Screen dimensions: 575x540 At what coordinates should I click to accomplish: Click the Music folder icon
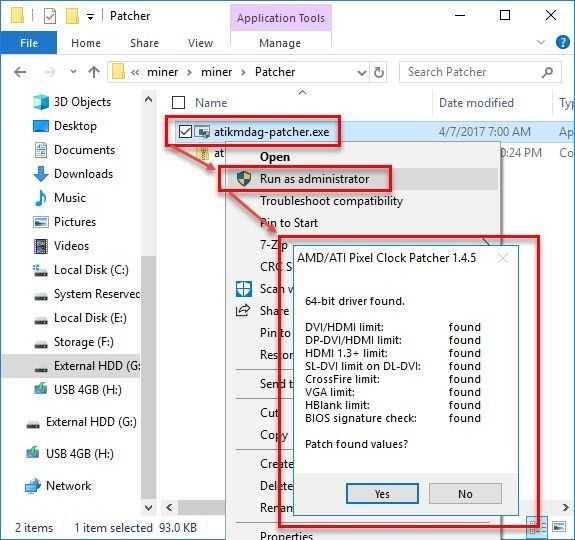41,198
